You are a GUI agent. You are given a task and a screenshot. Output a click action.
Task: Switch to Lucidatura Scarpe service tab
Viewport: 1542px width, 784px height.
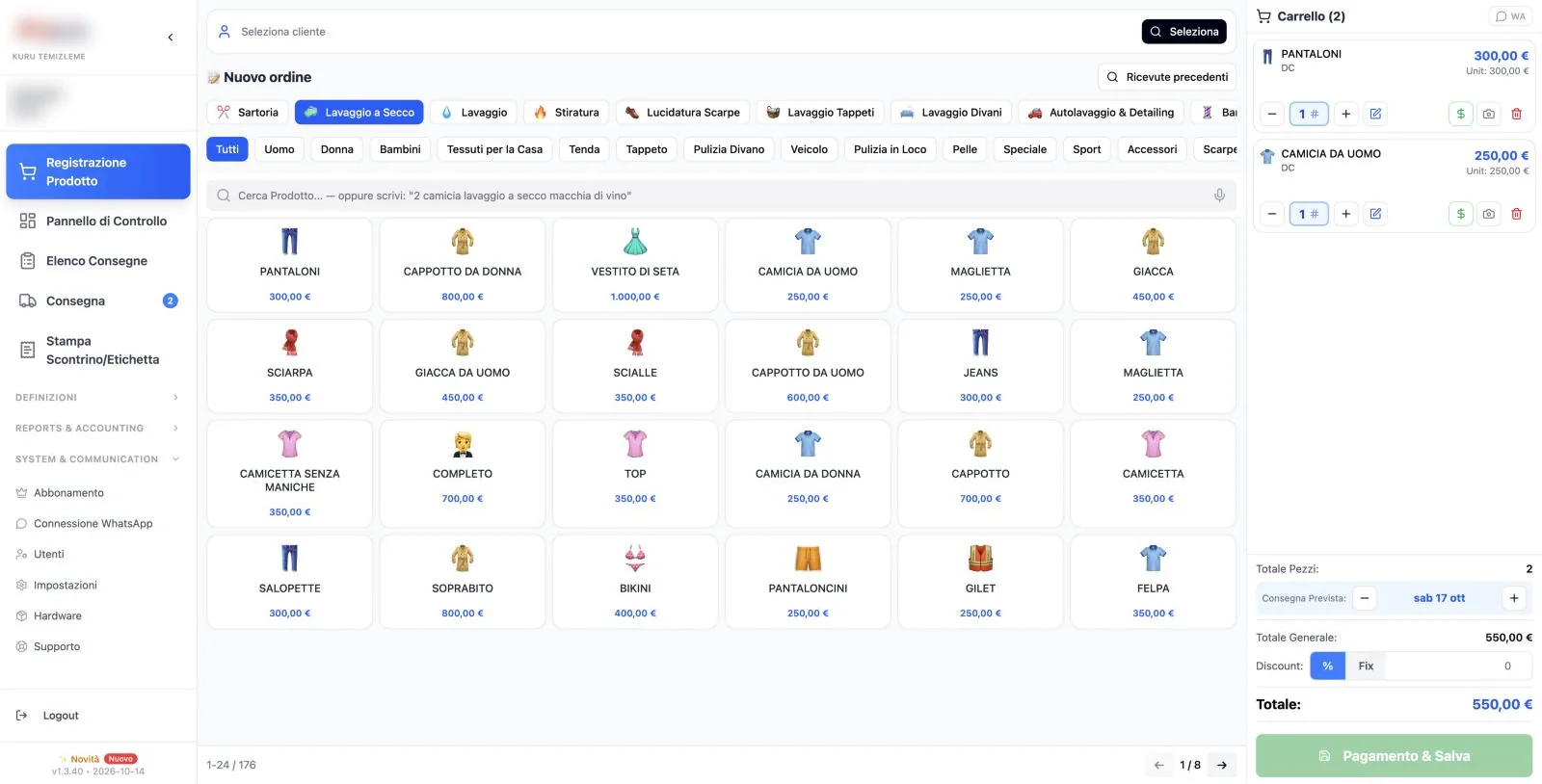coord(682,113)
